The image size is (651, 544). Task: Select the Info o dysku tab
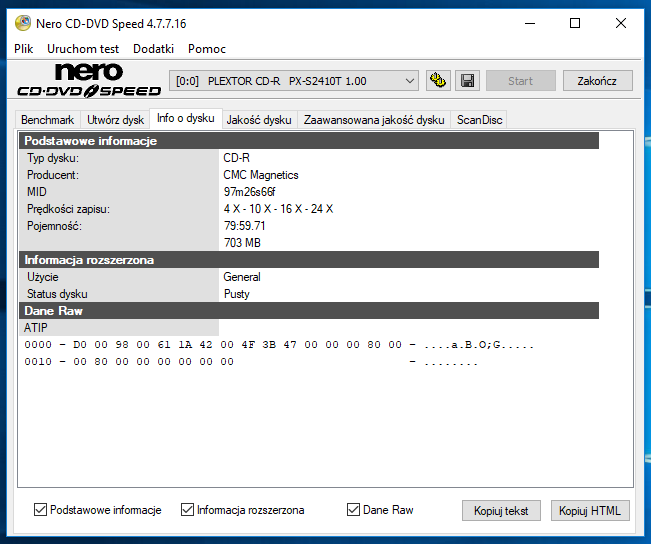click(186, 118)
